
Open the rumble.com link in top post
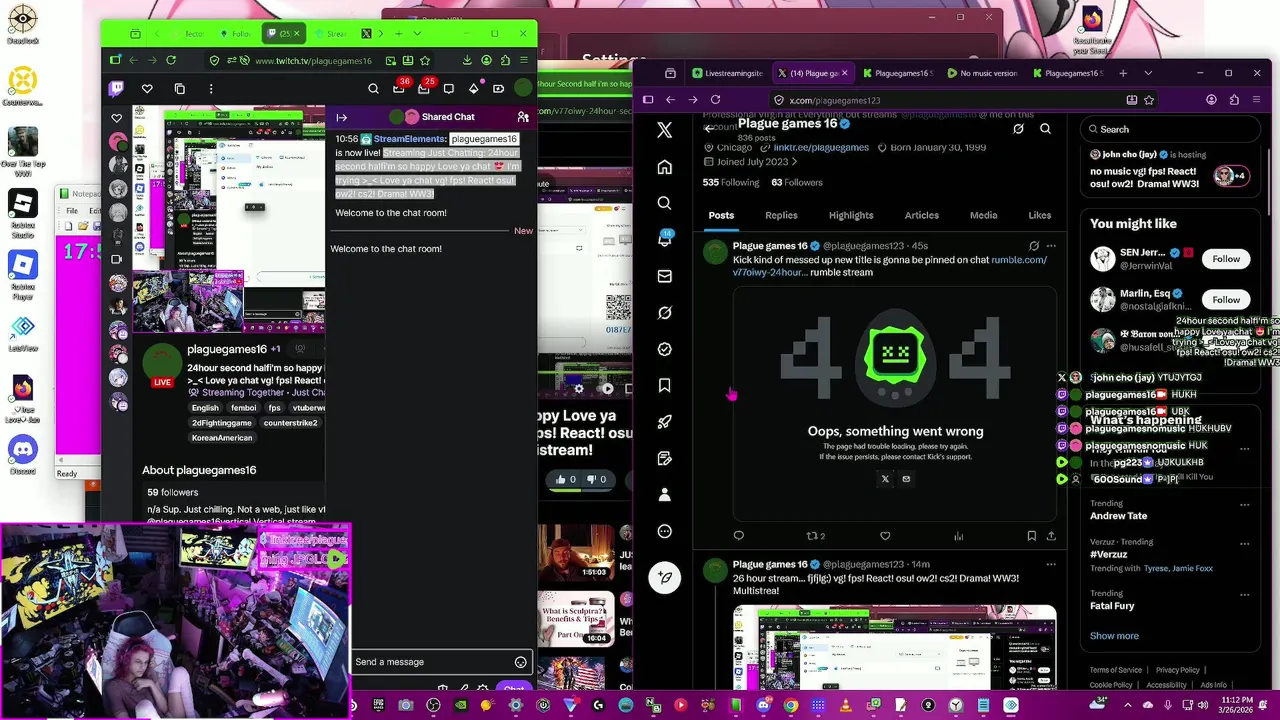click(x=1018, y=260)
